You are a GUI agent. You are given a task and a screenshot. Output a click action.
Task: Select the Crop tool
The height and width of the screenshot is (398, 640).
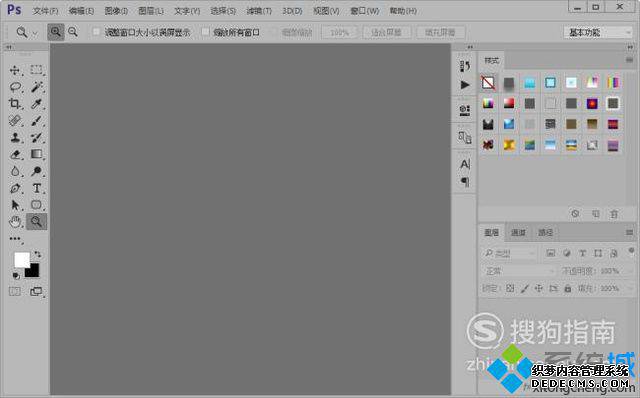[15, 104]
